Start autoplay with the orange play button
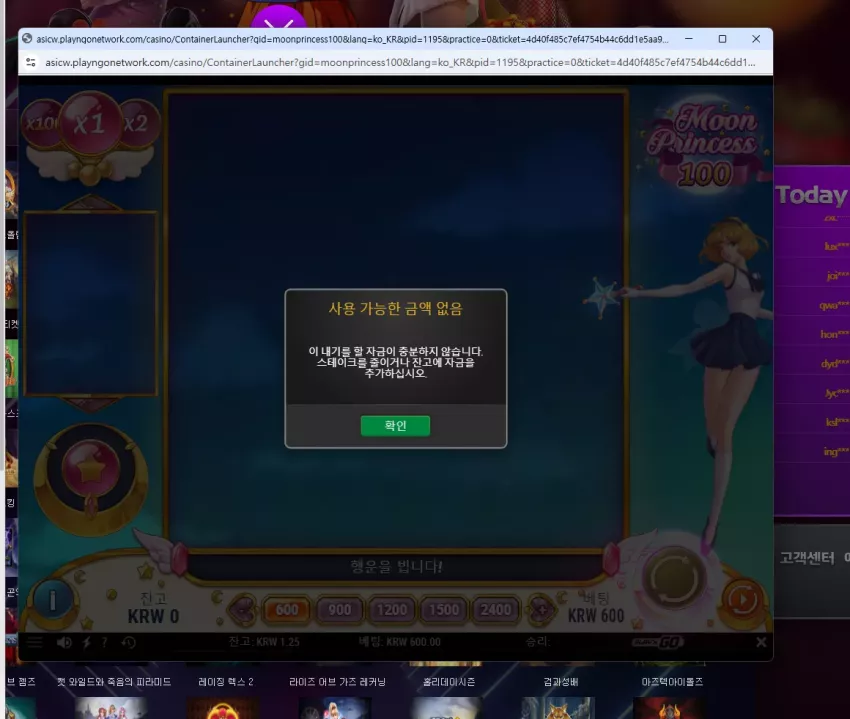The width and height of the screenshot is (850, 719). click(743, 600)
